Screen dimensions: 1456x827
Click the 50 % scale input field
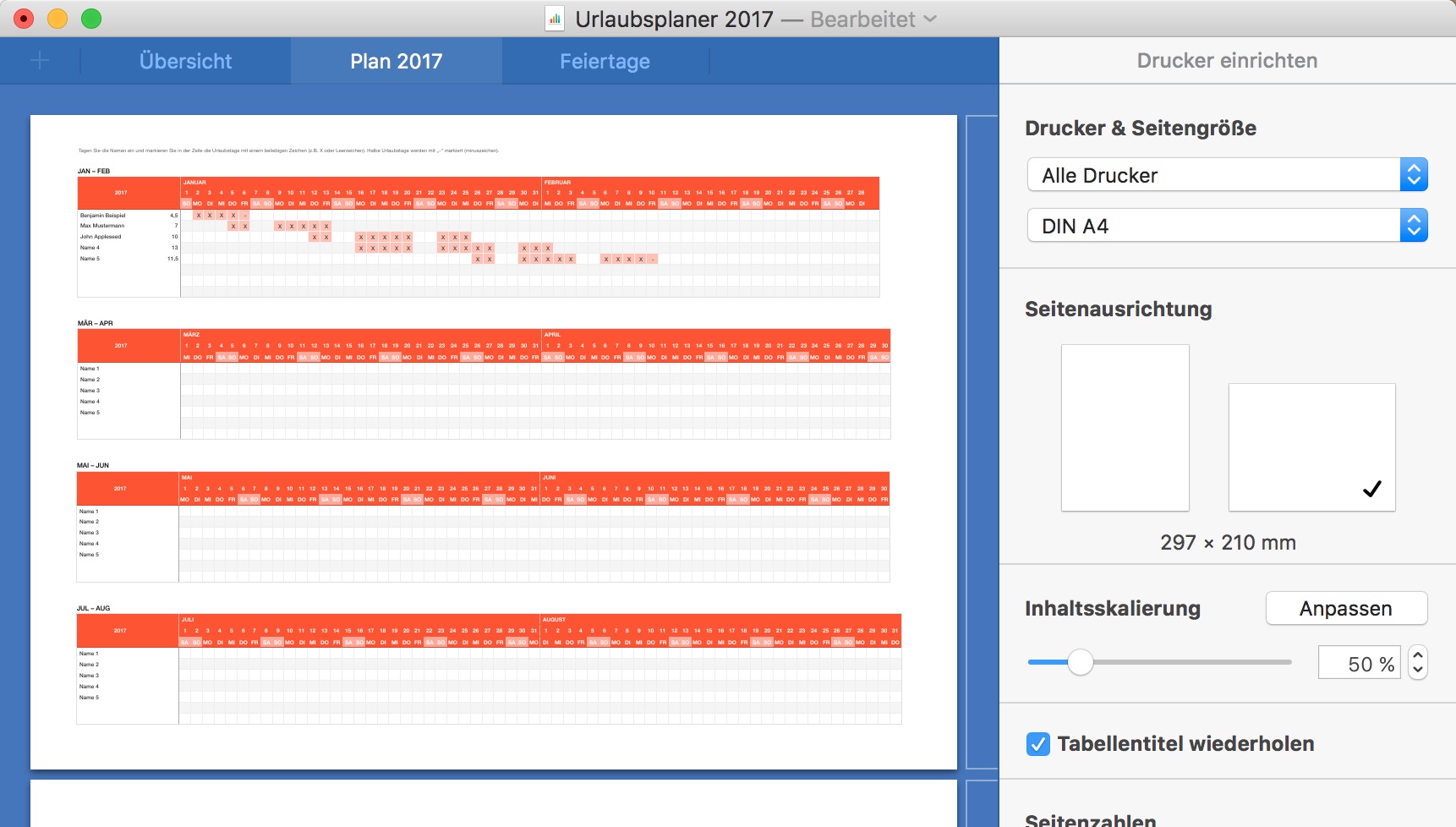[x=1360, y=664]
